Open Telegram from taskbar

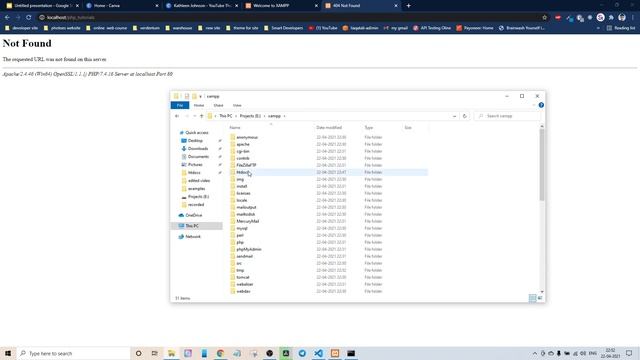tap(302, 353)
